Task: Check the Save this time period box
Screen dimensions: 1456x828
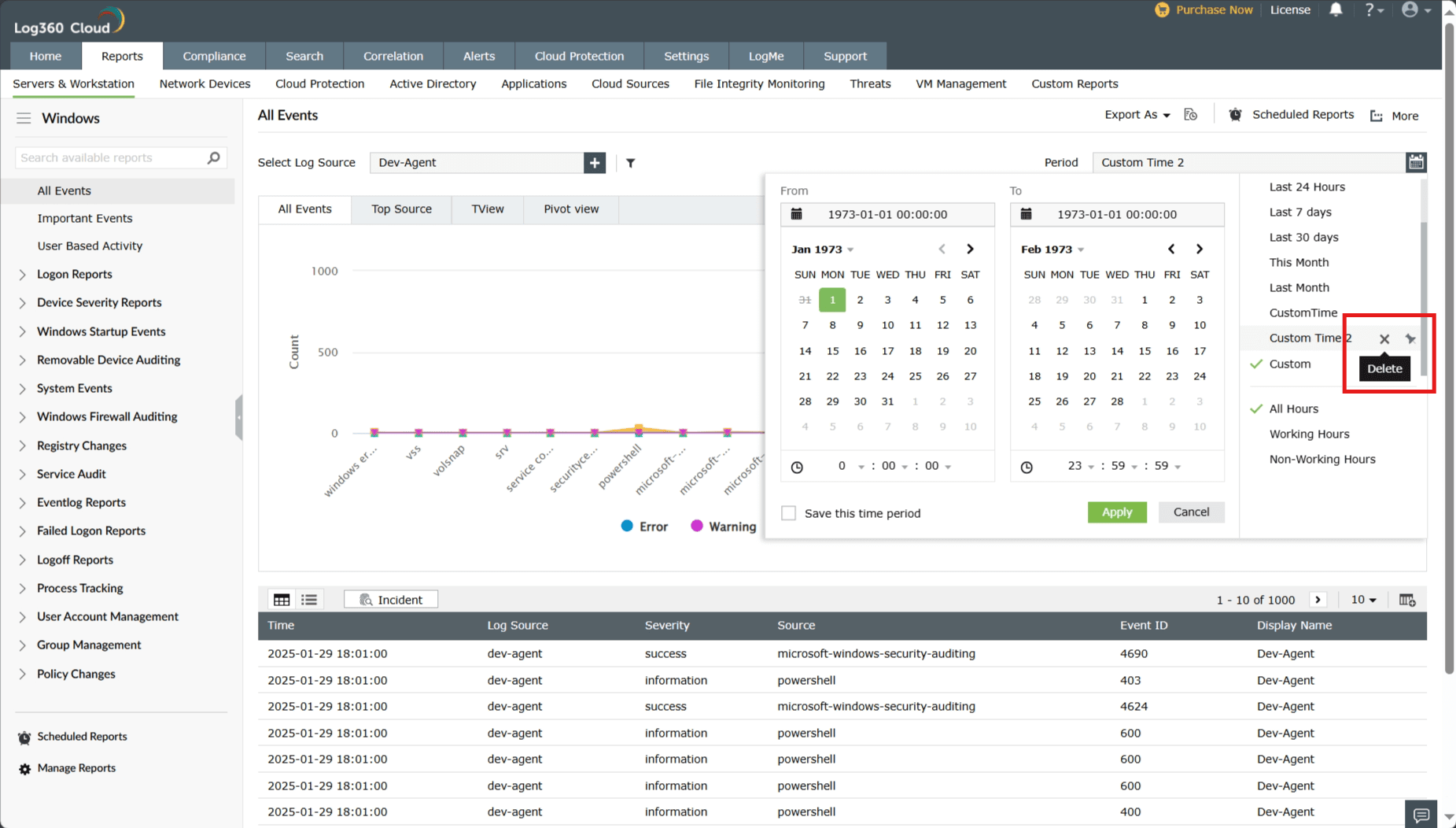Action: (788, 513)
